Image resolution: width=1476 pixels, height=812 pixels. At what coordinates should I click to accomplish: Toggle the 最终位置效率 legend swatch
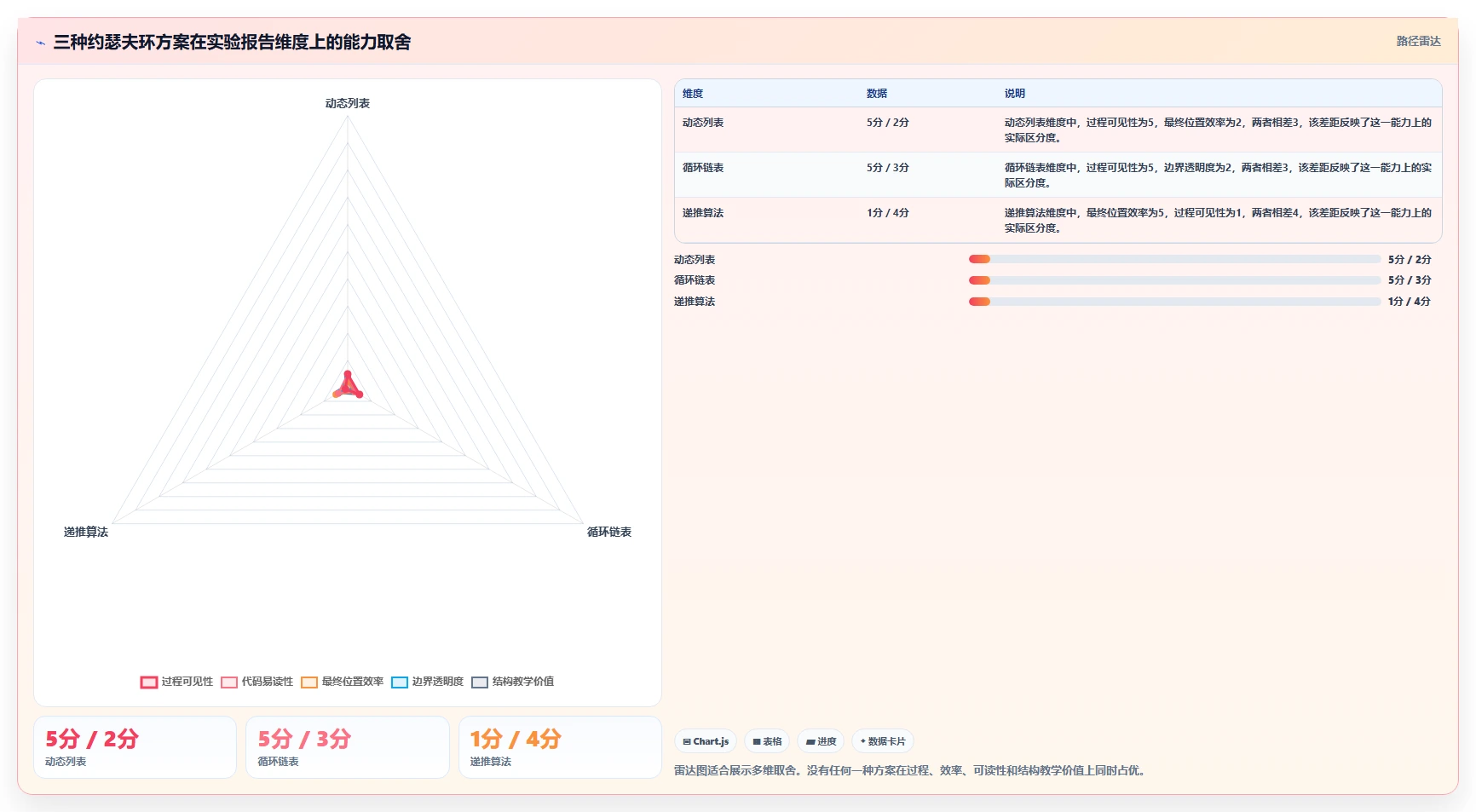pyautogui.click(x=309, y=682)
